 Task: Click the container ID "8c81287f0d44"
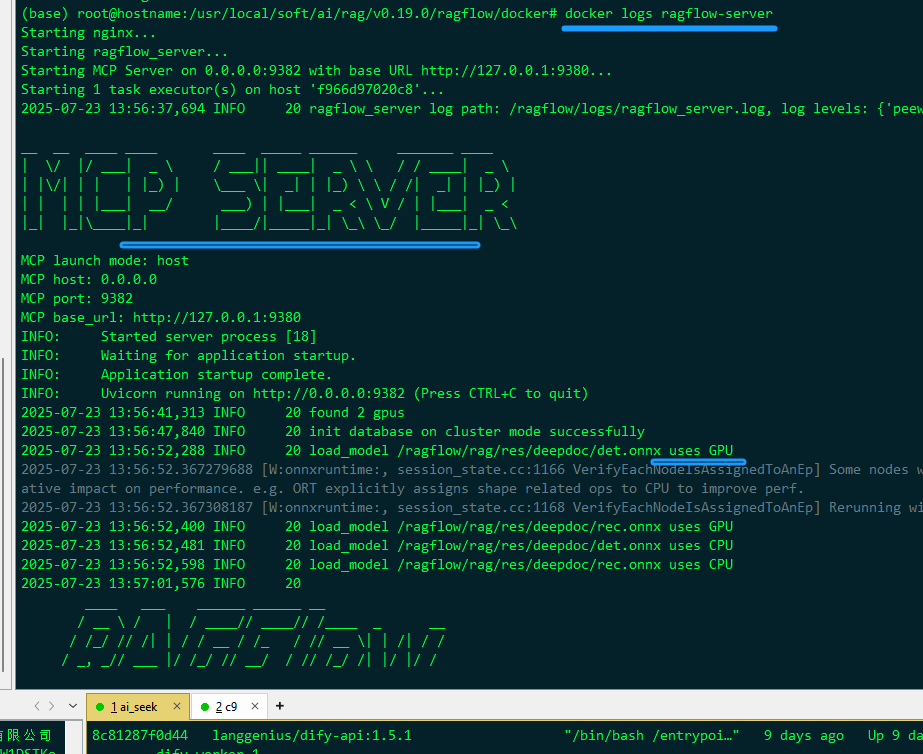[x=140, y=735]
